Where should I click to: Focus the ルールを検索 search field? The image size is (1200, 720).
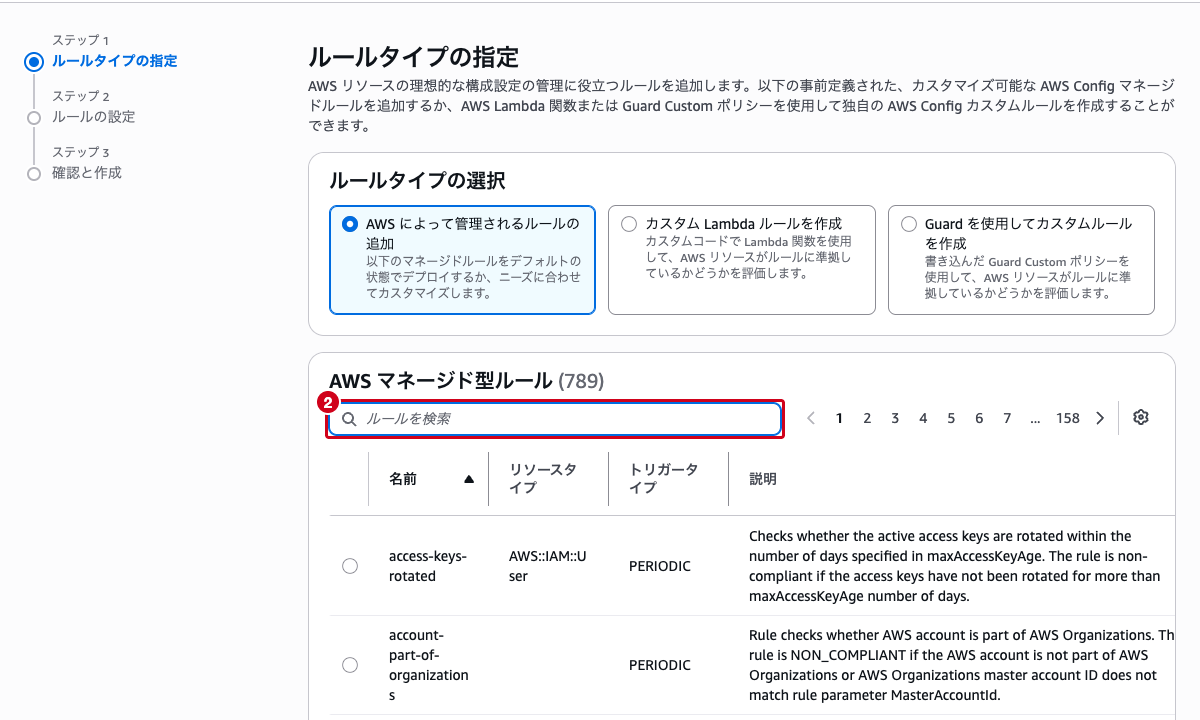[x=555, y=419]
